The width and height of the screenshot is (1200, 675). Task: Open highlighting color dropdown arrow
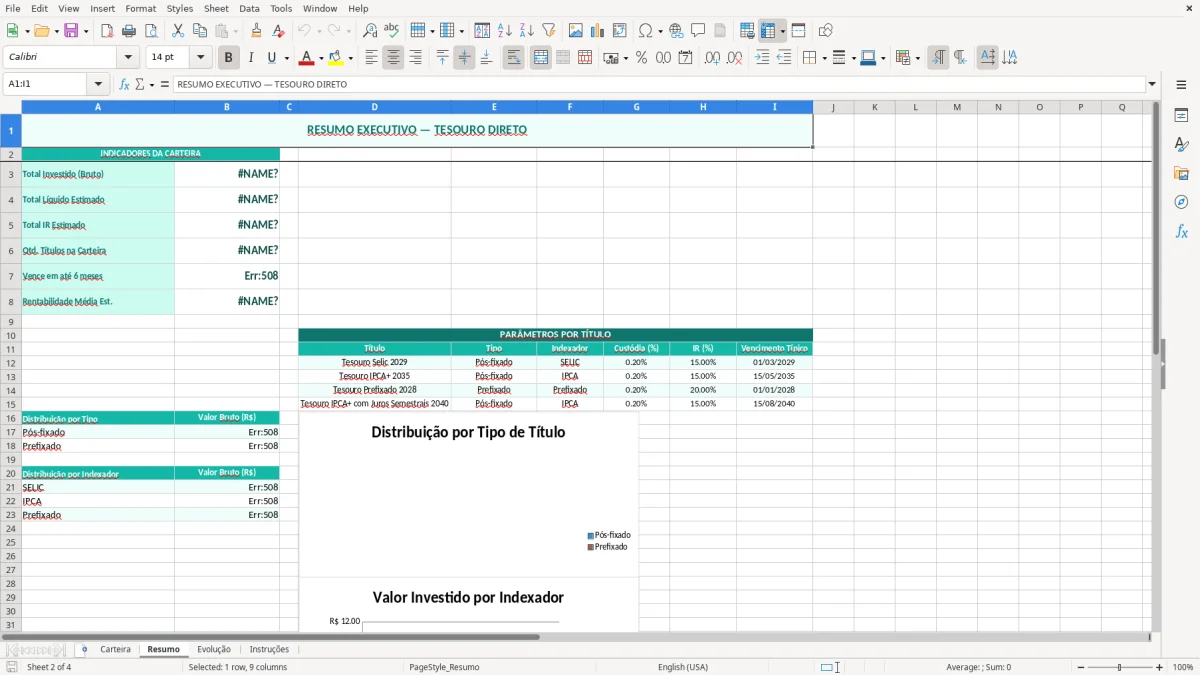[350, 58]
